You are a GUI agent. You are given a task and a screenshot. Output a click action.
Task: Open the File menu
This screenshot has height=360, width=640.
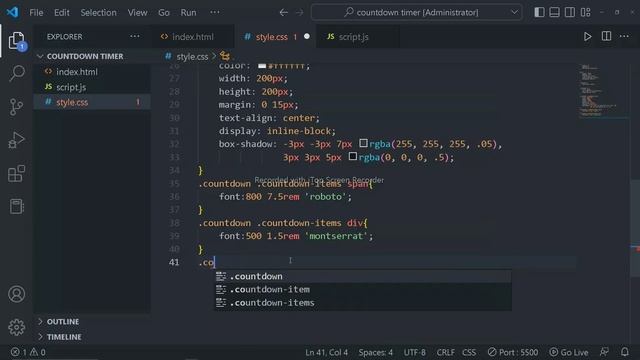tap(36, 13)
